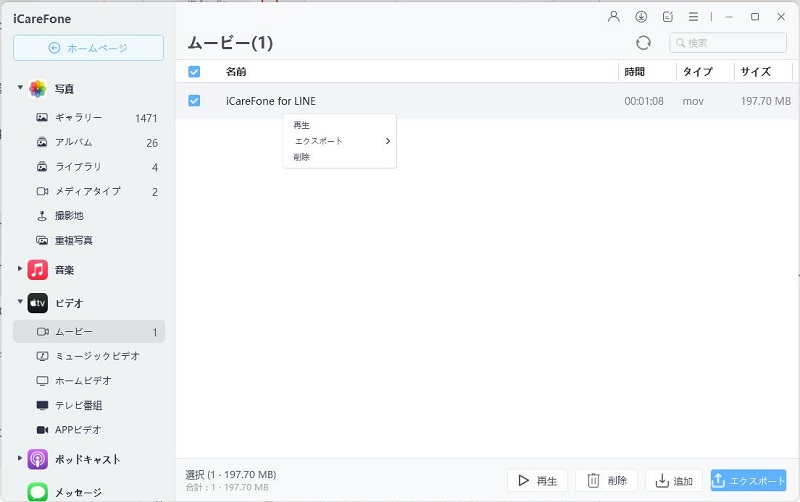
Task: Click the 音楽 Music app icon
Action: (38, 270)
